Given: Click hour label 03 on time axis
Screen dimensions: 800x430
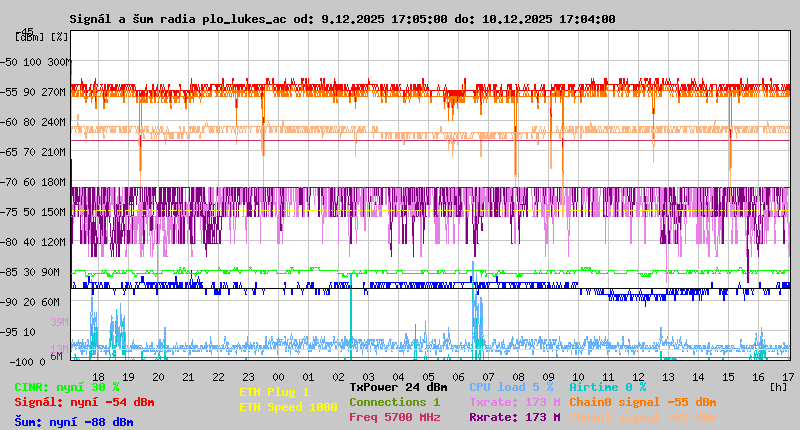Looking at the screenshot, I should 368,377.
